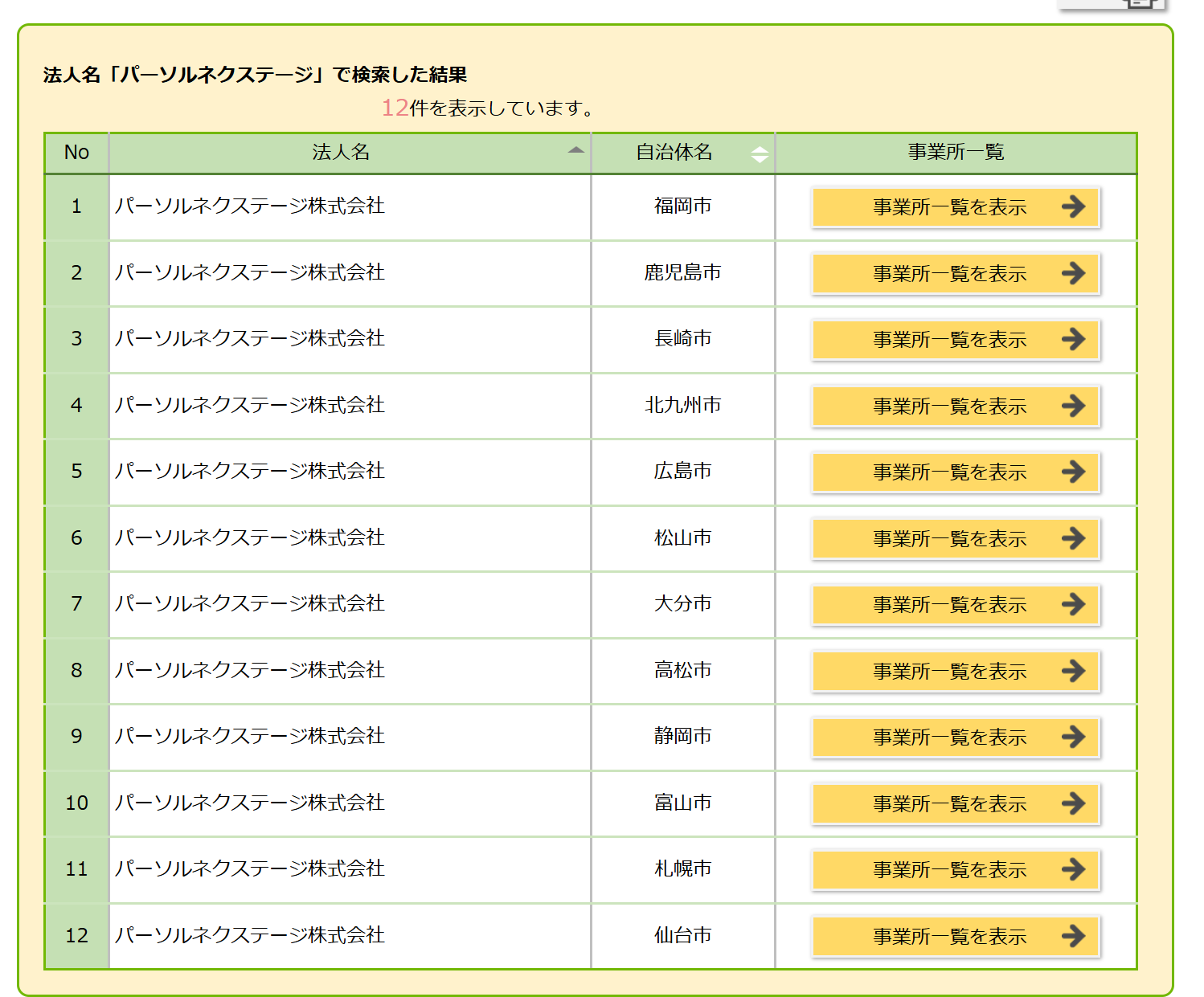Show office list for 富山市 row

[x=956, y=803]
